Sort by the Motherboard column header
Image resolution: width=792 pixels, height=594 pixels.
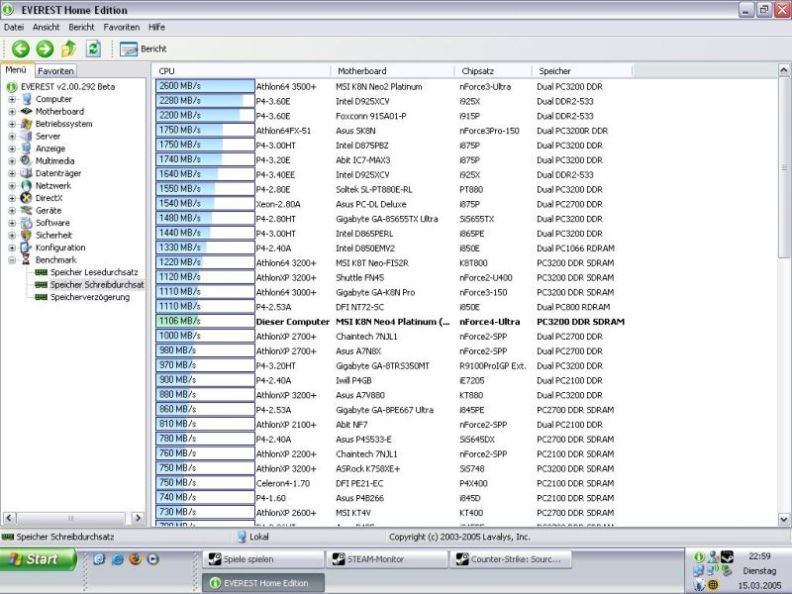pyautogui.click(x=392, y=71)
